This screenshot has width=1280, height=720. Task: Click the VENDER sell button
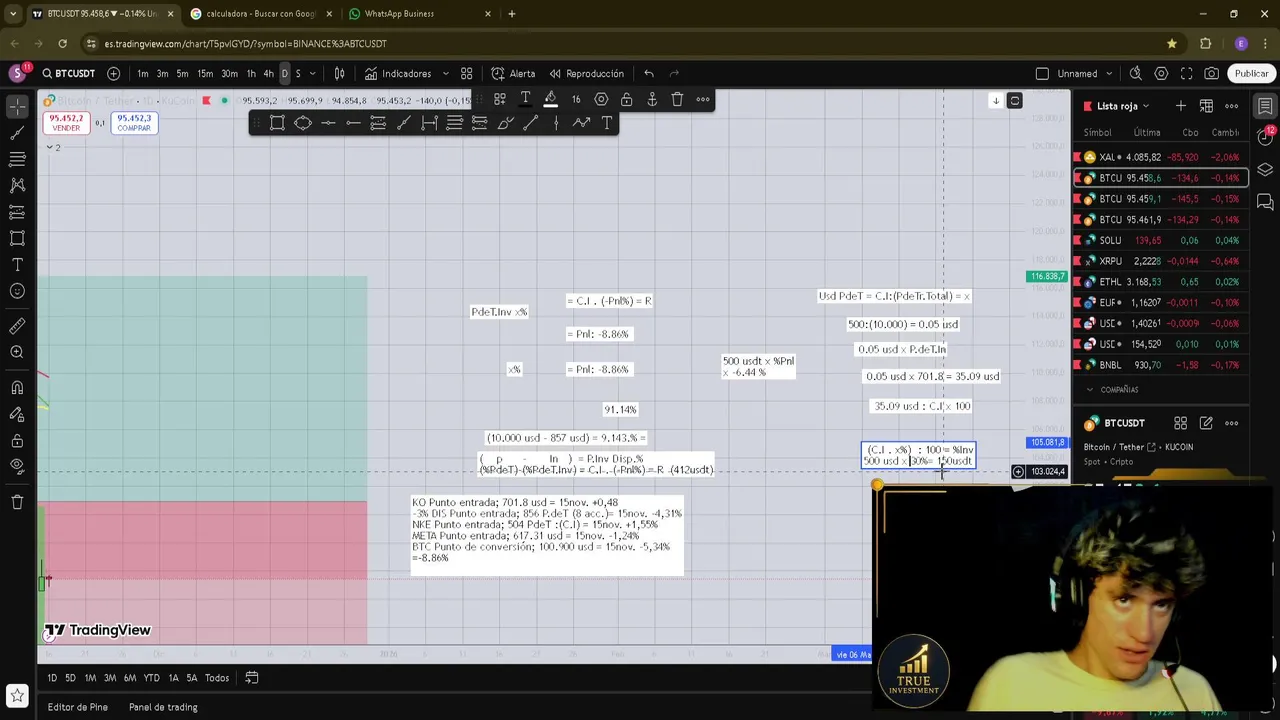[66, 123]
